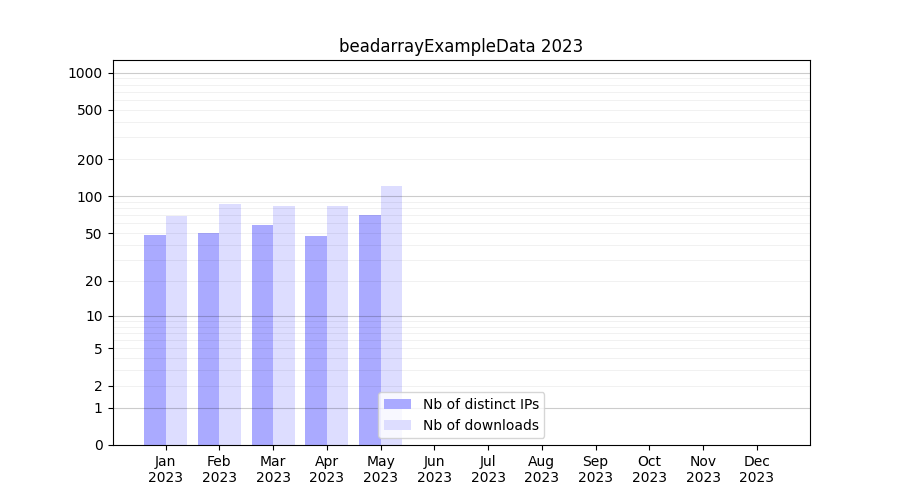Image resolution: width=900 pixels, height=500 pixels.
Task: Select the February downloads bar
Action: pyautogui.click(x=230, y=325)
